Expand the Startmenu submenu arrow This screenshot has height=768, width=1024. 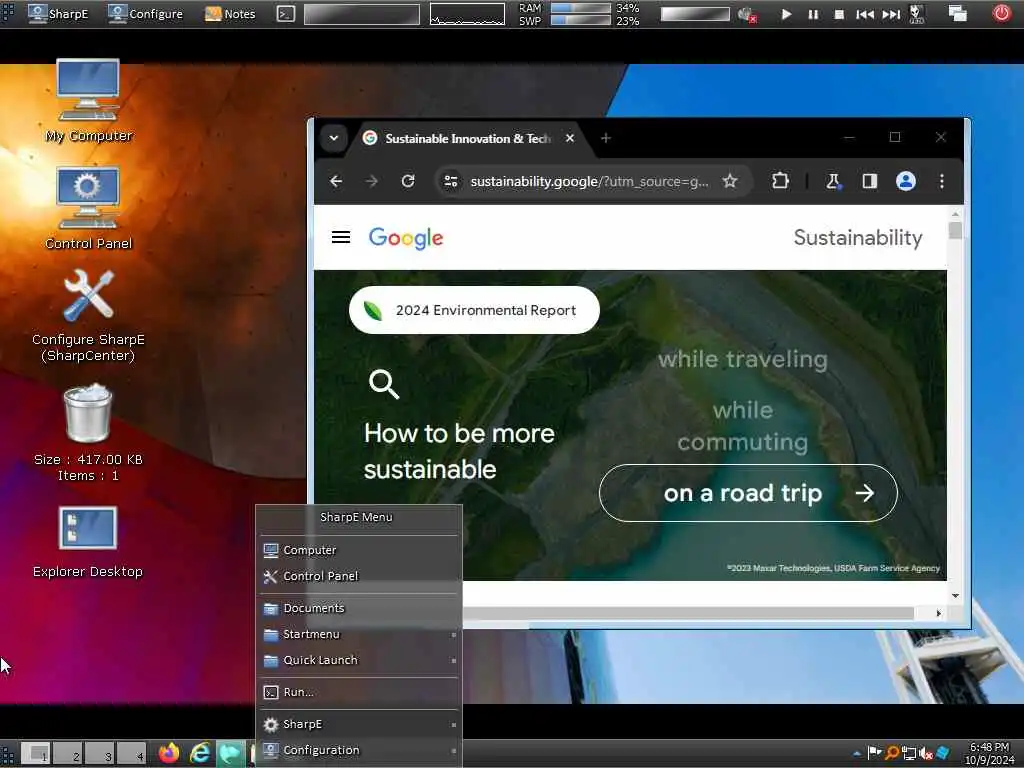[453, 635]
